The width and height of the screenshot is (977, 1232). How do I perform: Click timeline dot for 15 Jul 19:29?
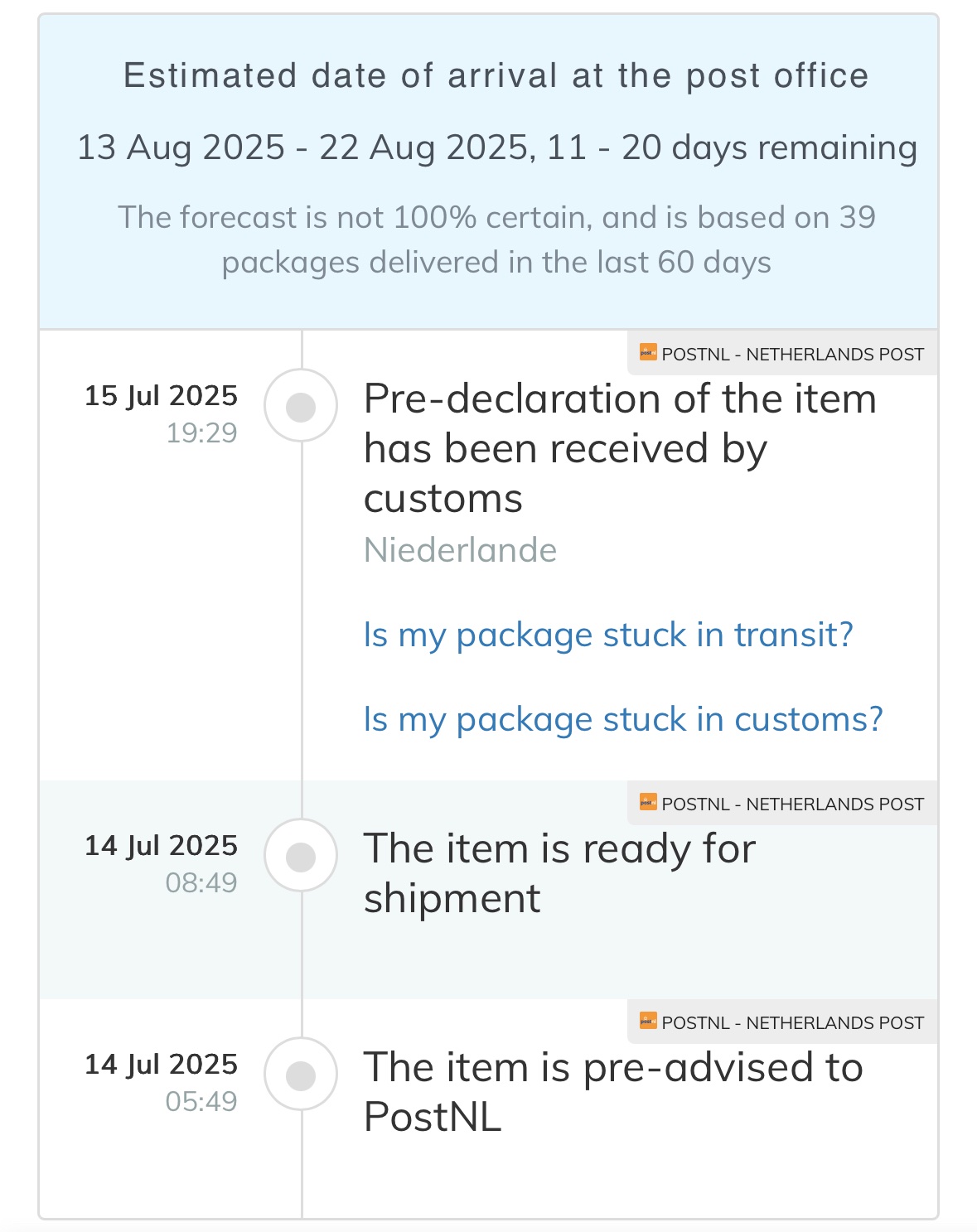pyautogui.click(x=301, y=407)
